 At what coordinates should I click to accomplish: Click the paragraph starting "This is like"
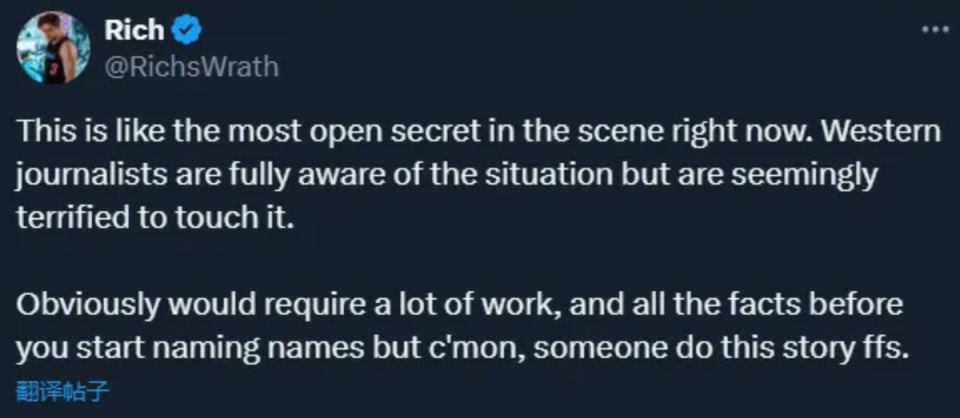pyautogui.click(x=478, y=176)
